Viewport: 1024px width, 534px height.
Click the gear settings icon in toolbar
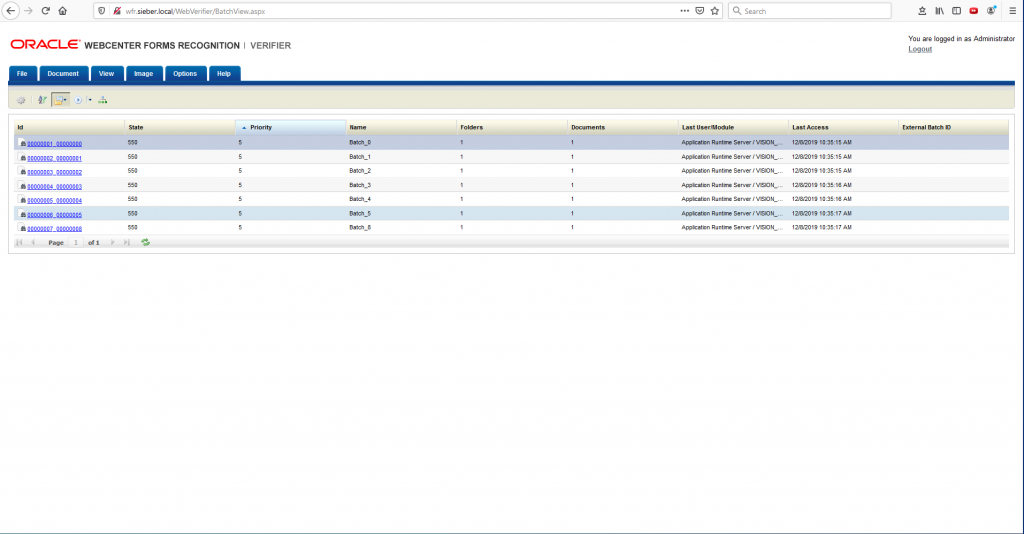(21, 100)
